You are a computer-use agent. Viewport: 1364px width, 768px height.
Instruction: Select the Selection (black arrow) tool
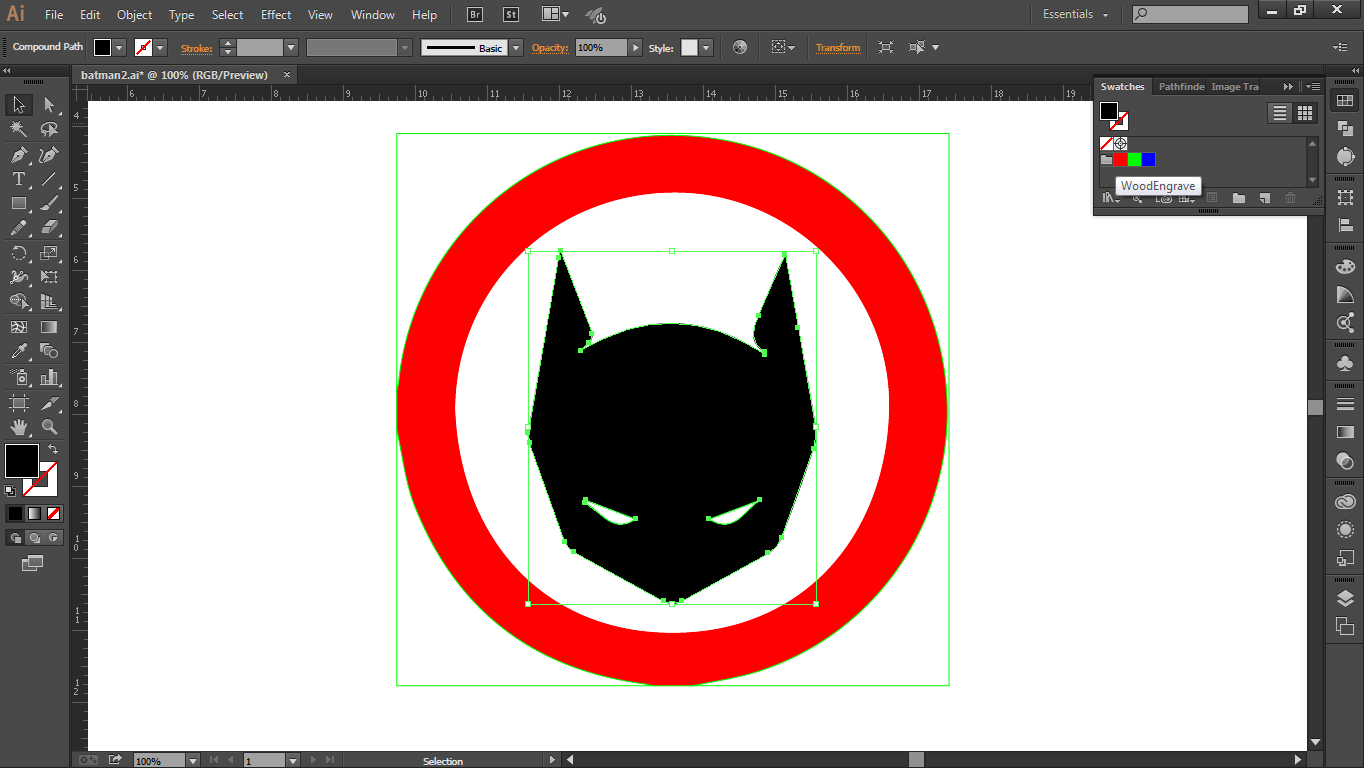click(19, 105)
